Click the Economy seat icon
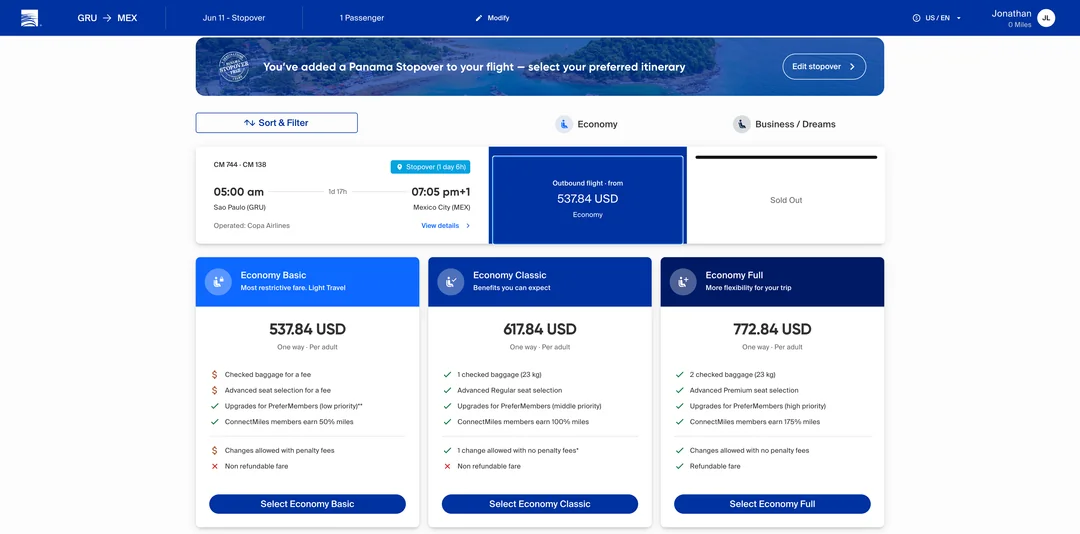The height and width of the screenshot is (534, 1080). 564,124
